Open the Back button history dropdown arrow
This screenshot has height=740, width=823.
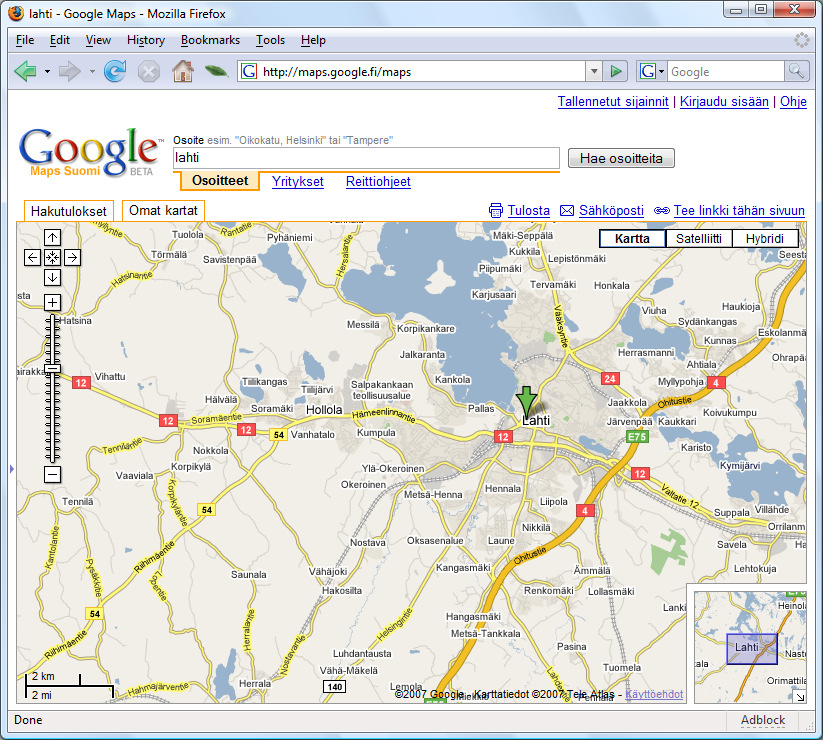click(x=47, y=71)
